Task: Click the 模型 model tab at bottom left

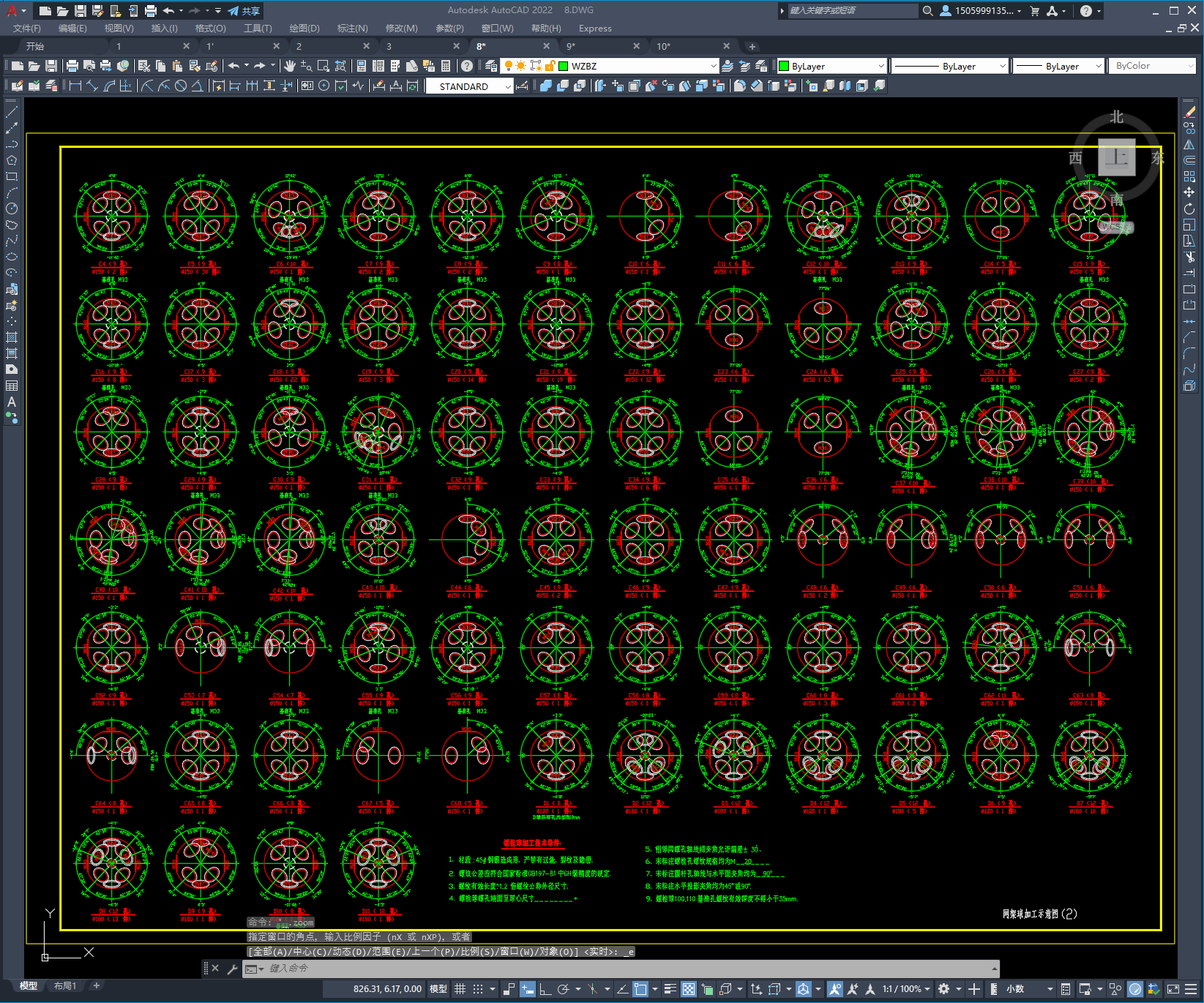Action: 28,985
